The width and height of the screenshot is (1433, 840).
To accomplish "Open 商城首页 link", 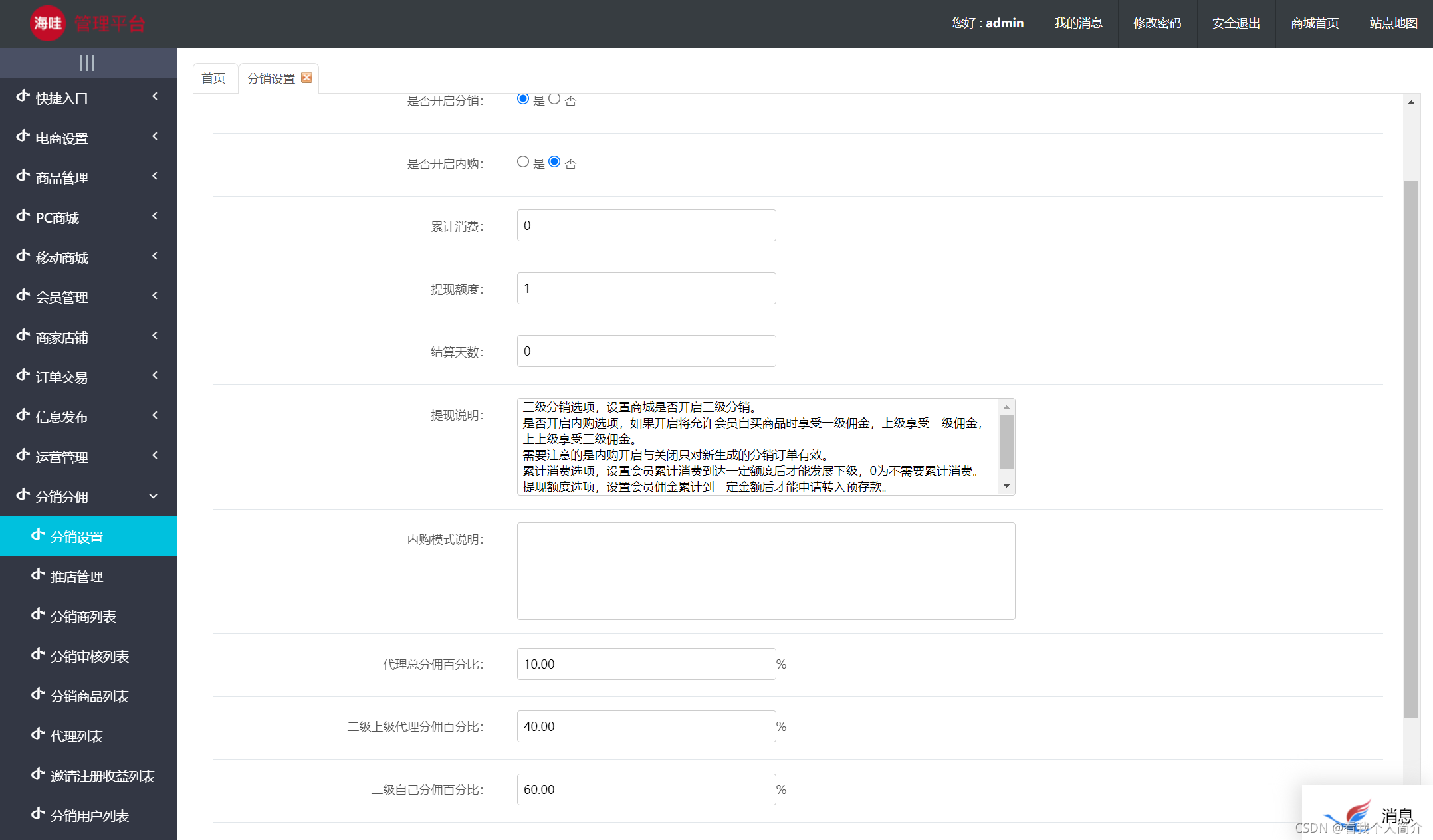I will coord(1314,23).
